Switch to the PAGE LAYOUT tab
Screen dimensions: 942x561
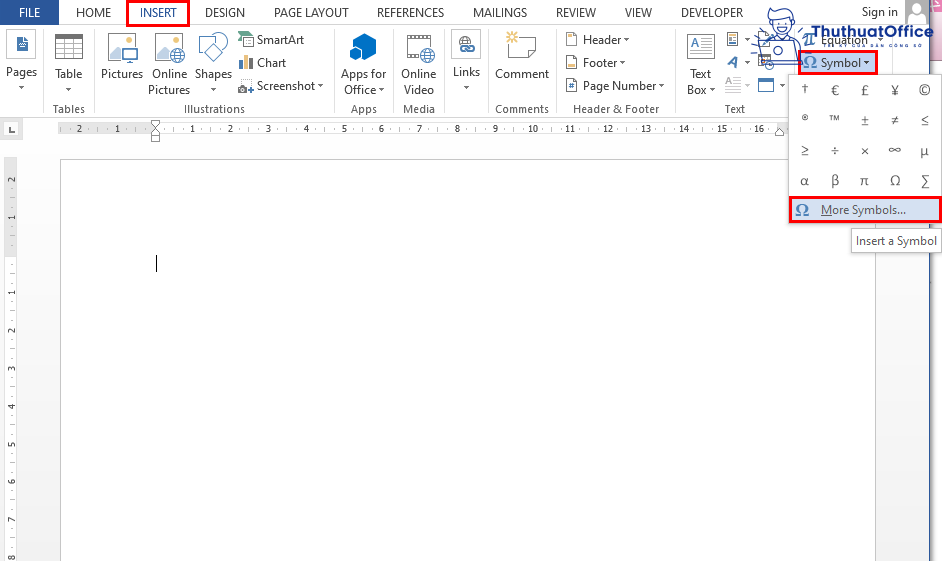pyautogui.click(x=311, y=13)
